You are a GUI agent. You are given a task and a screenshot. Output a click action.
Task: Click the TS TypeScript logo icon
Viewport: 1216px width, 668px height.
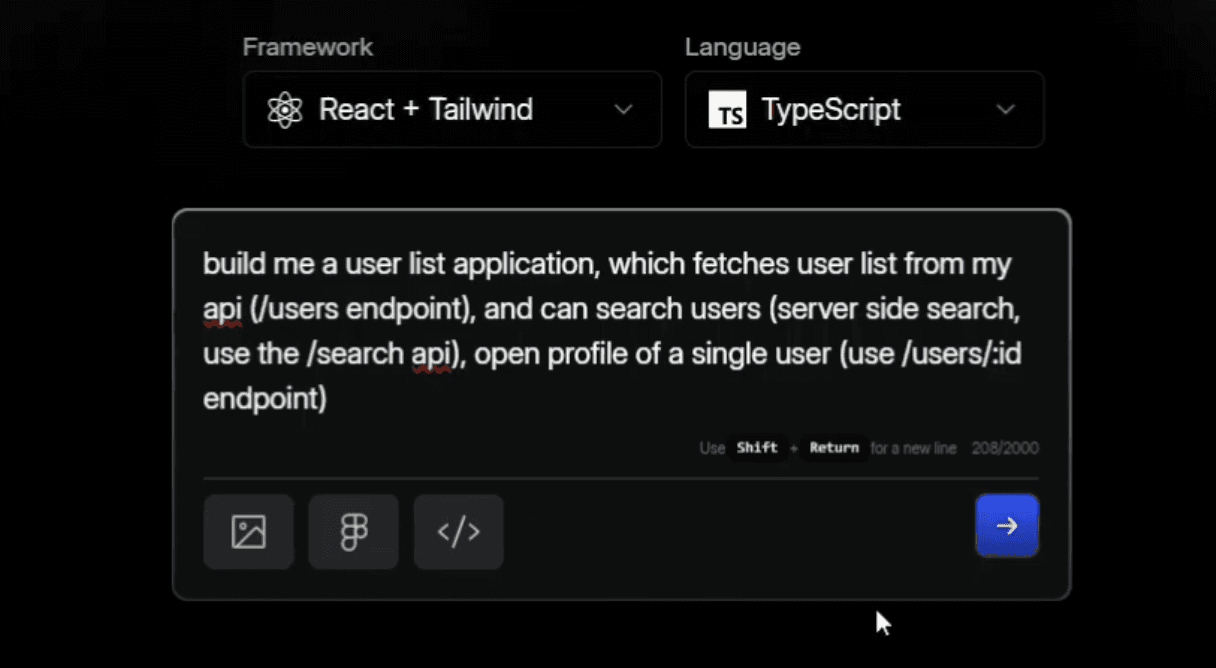(727, 110)
